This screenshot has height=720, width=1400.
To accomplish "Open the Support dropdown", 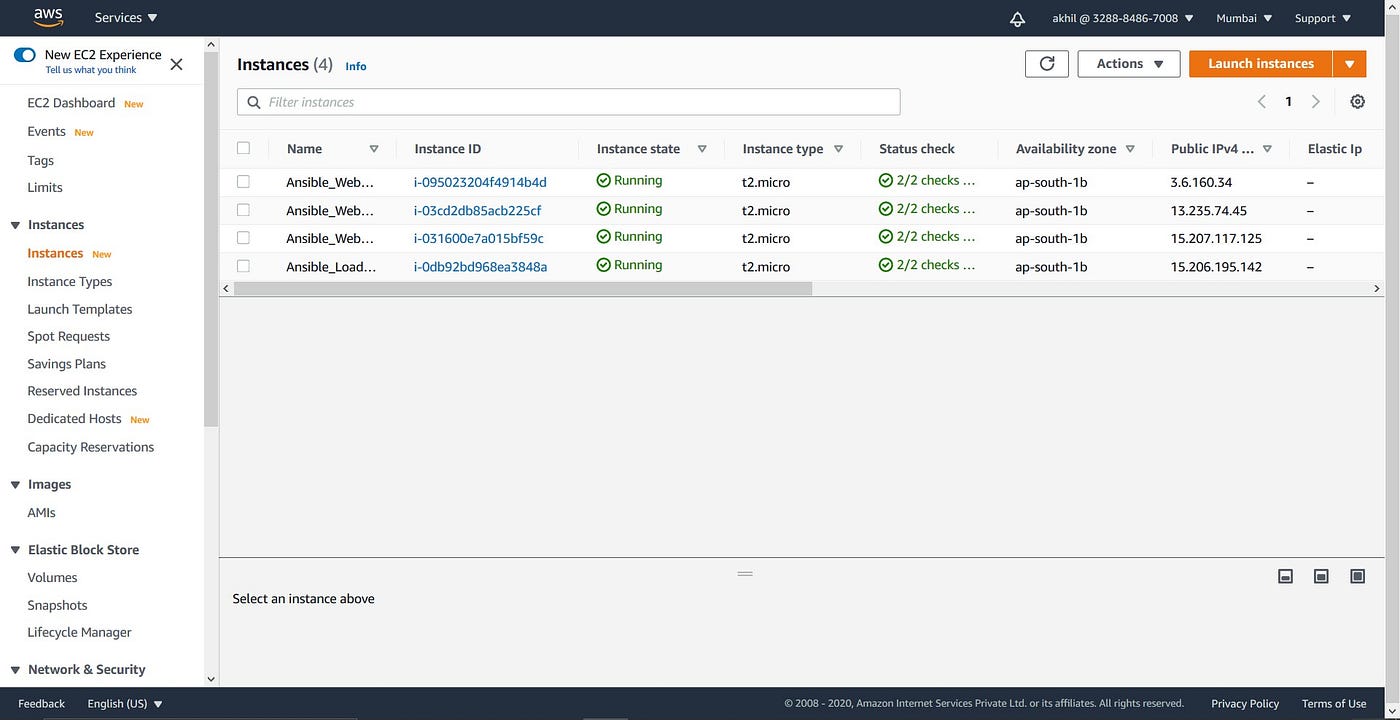I will pyautogui.click(x=1322, y=18).
